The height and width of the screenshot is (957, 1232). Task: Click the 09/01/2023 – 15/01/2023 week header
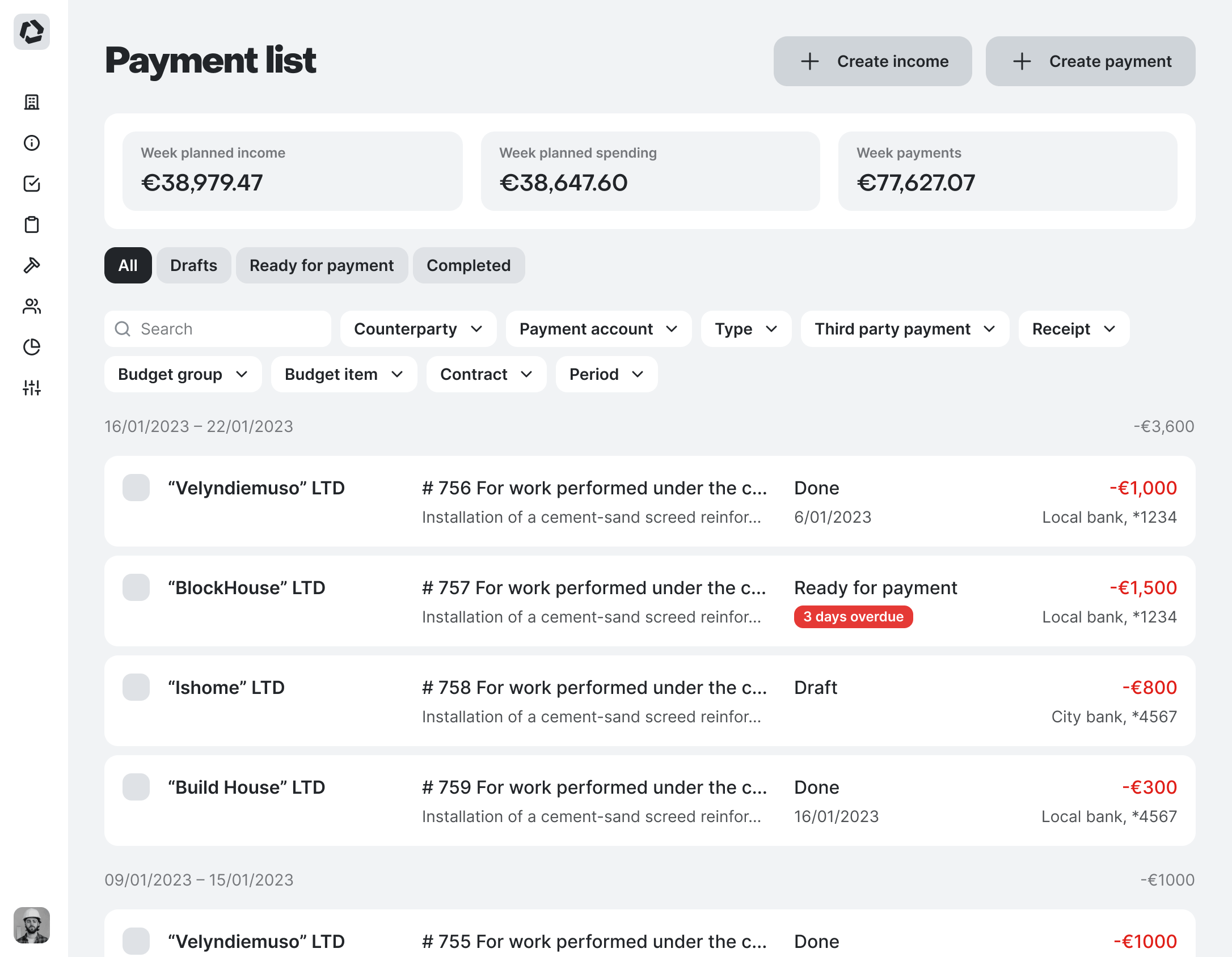click(199, 880)
